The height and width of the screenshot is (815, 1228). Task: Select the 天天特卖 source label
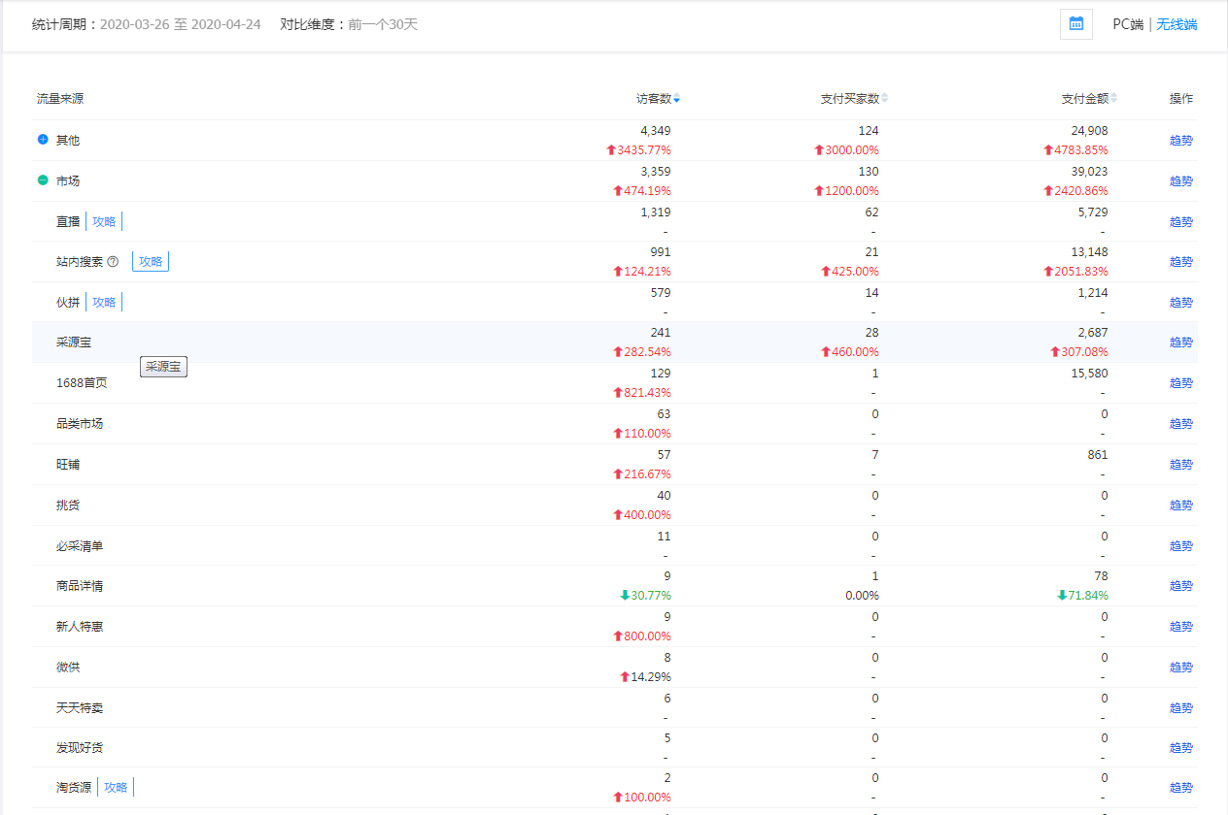coord(79,708)
